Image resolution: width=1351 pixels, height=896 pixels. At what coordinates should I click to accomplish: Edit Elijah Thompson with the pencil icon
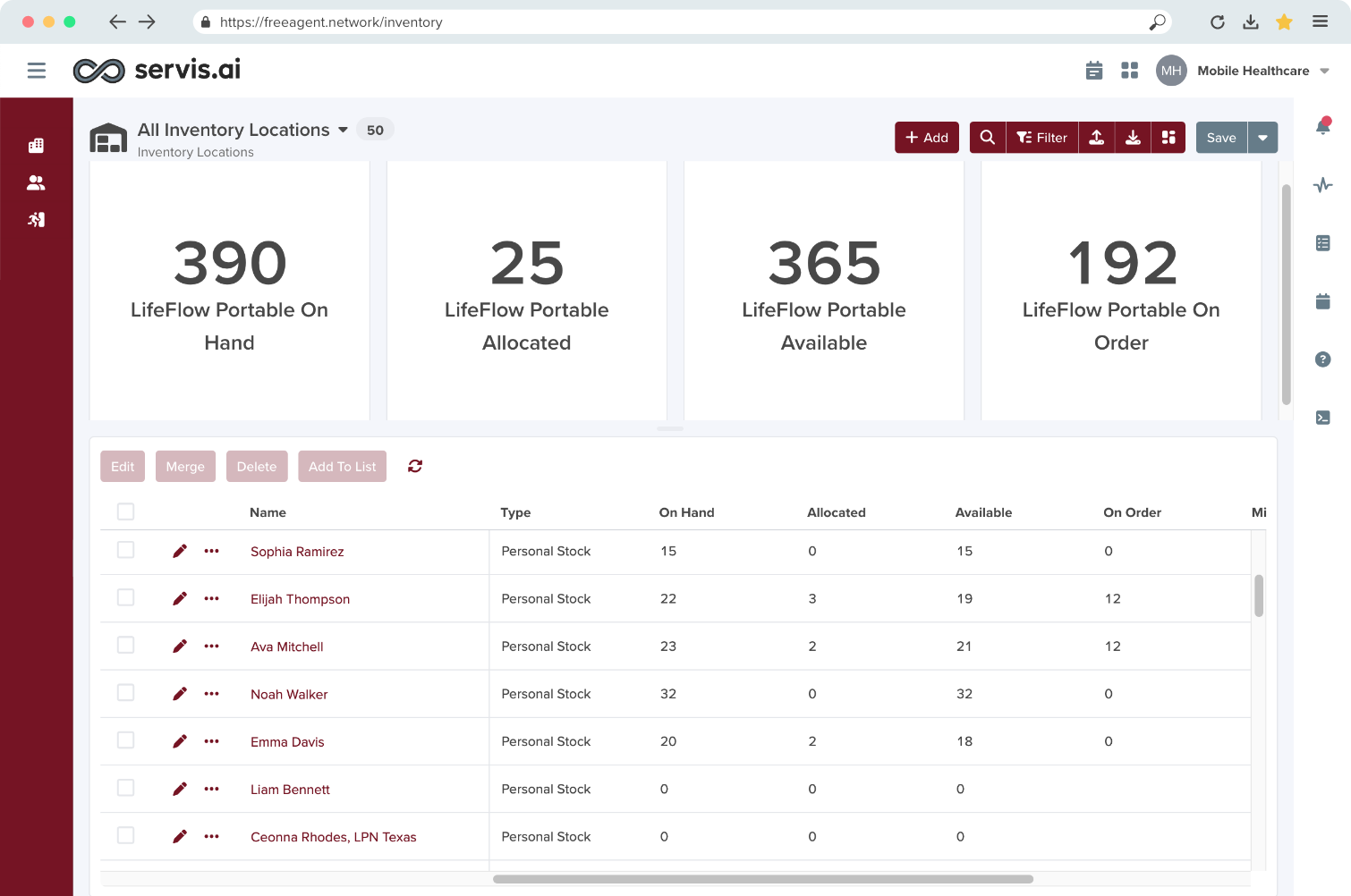(180, 598)
